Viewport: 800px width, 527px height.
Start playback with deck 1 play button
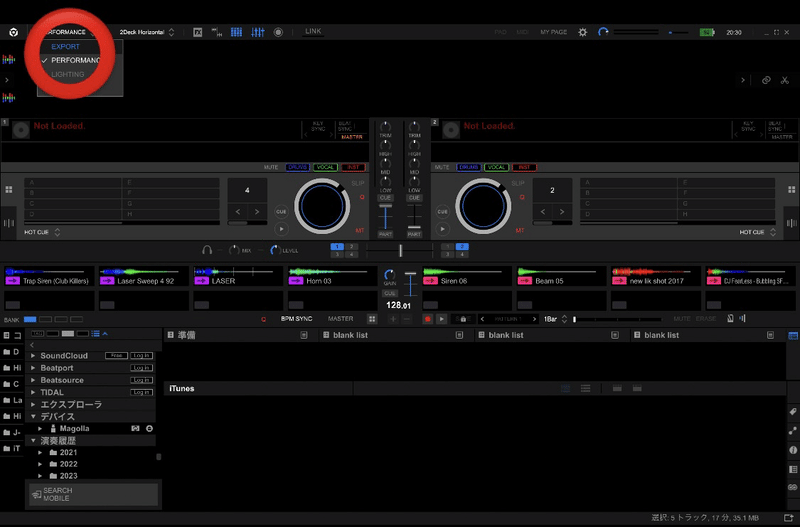pos(281,229)
